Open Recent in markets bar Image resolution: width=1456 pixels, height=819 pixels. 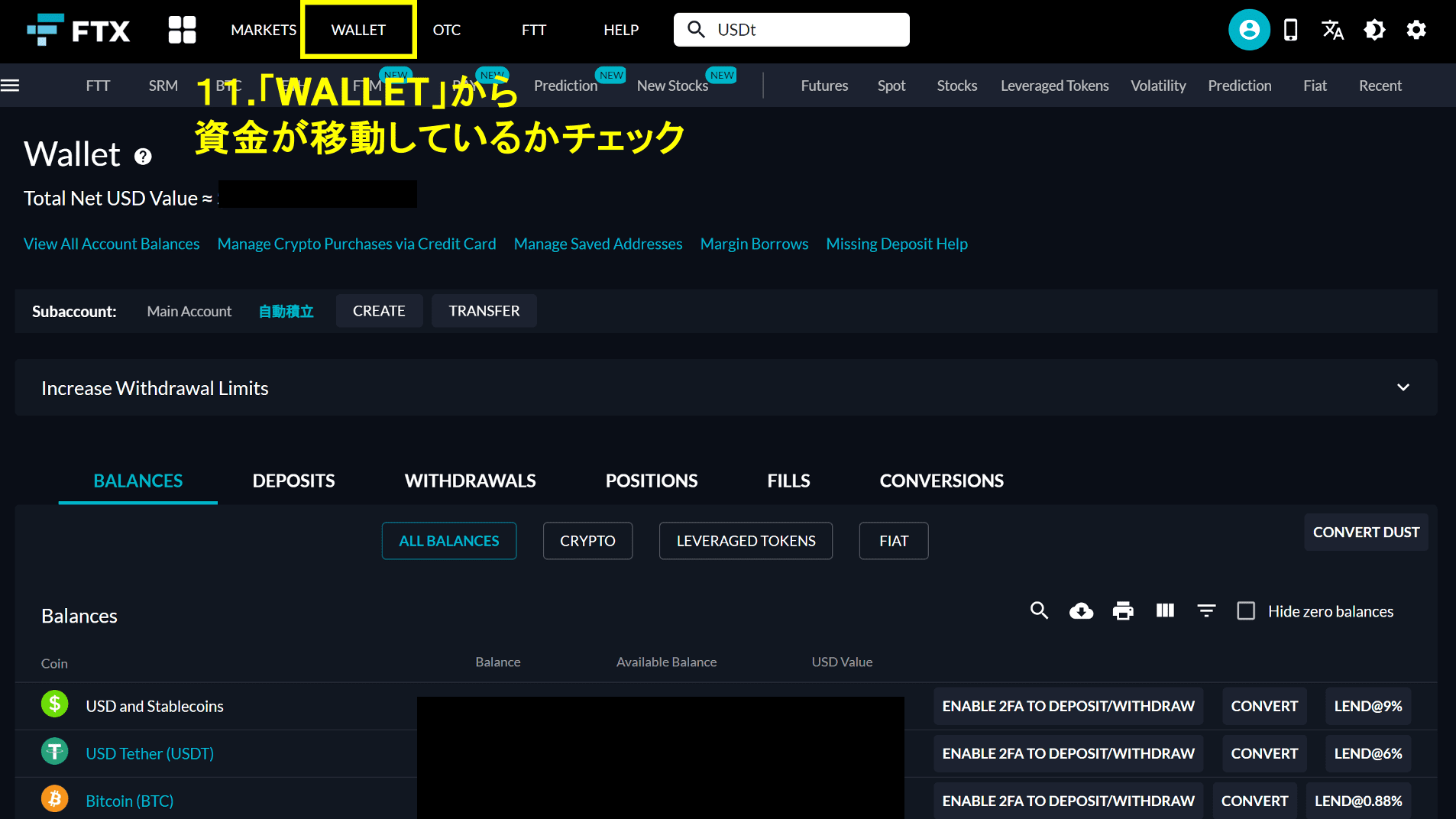[x=1380, y=86]
